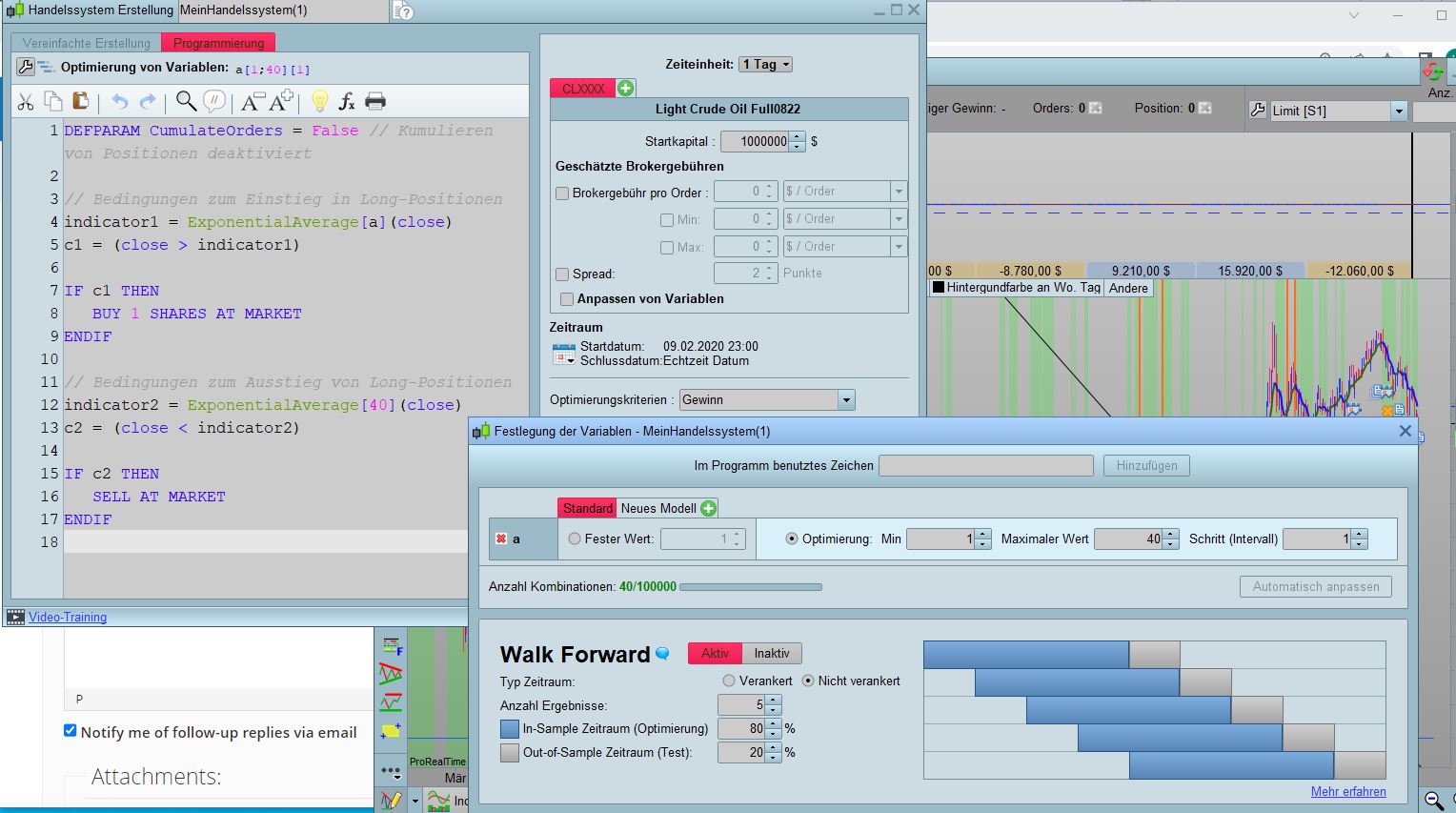Set Walk Forward to Inaktiv
1456x813 pixels.
point(772,653)
